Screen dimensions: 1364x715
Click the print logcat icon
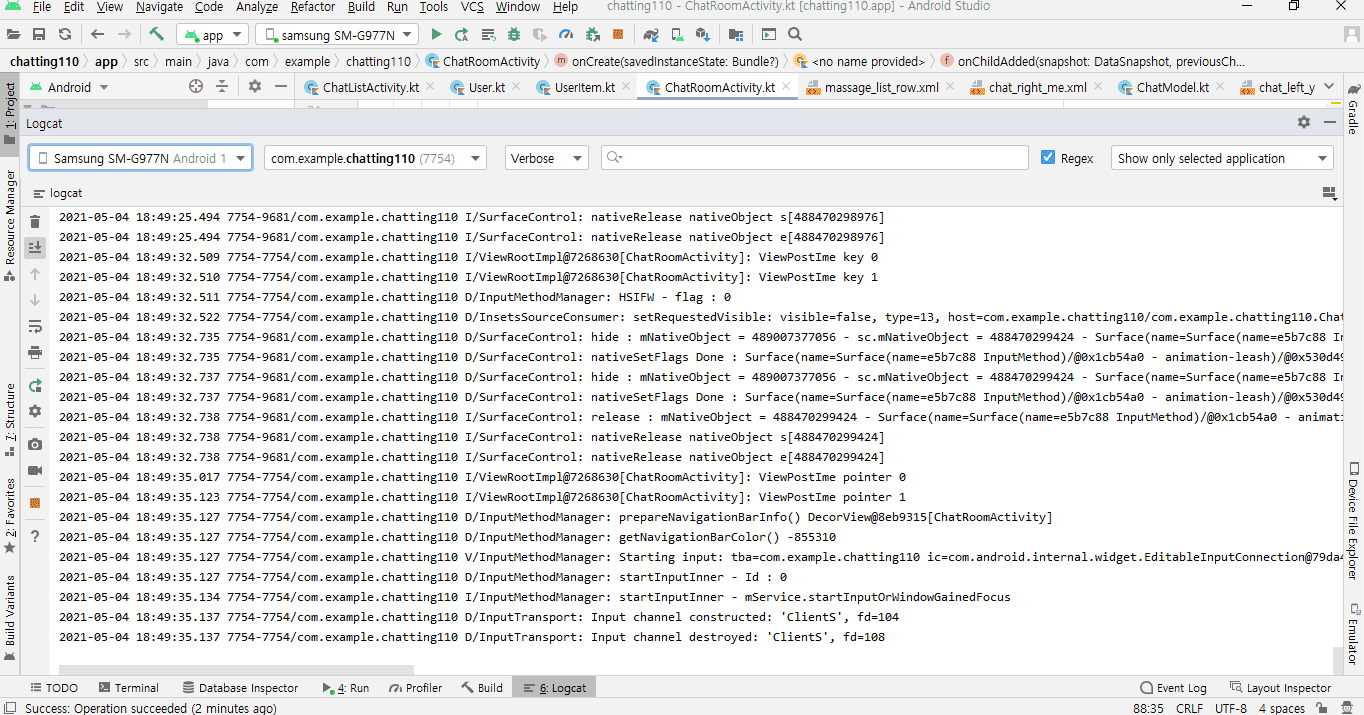coord(35,352)
